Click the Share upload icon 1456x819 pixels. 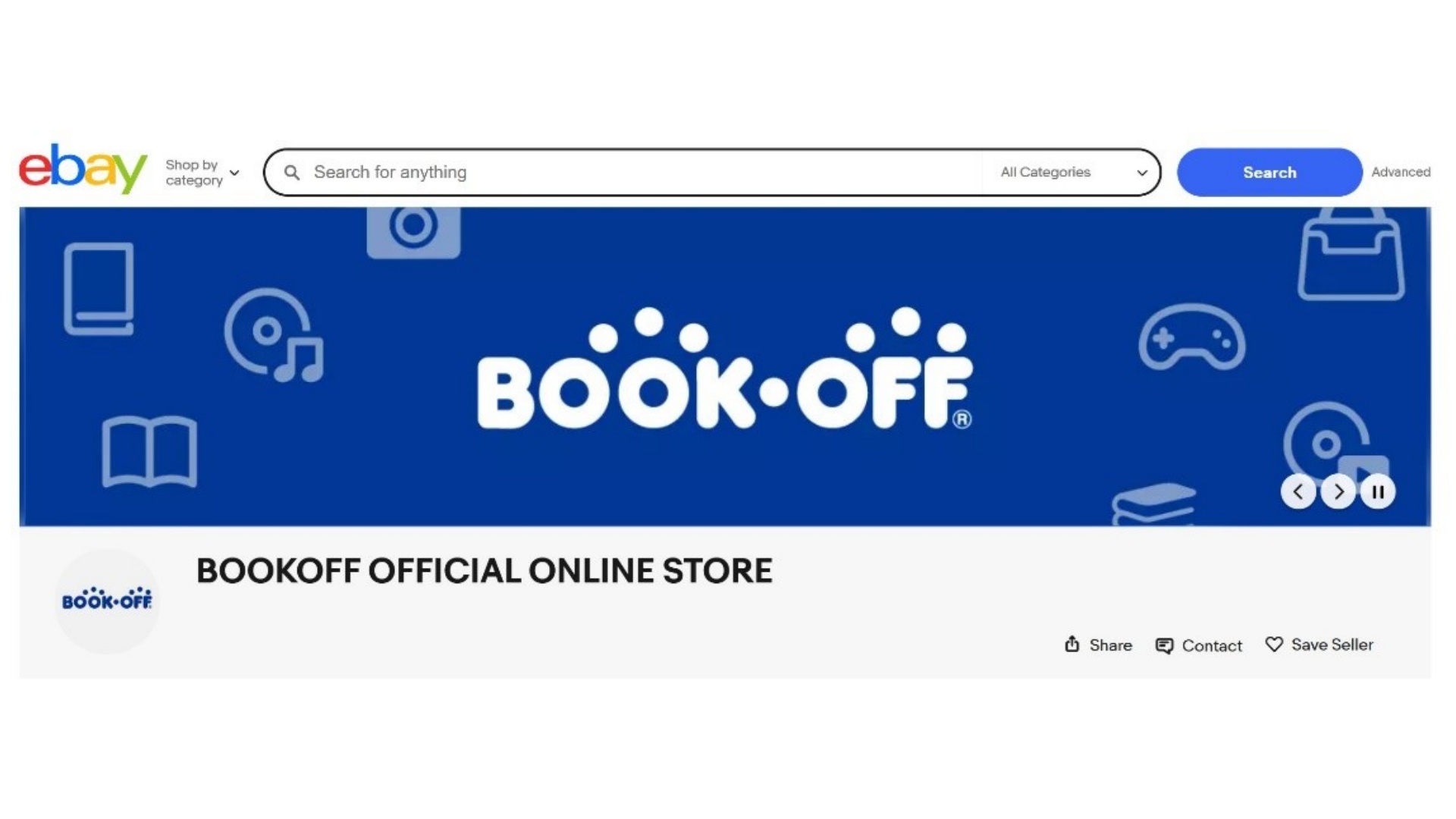tap(1072, 645)
